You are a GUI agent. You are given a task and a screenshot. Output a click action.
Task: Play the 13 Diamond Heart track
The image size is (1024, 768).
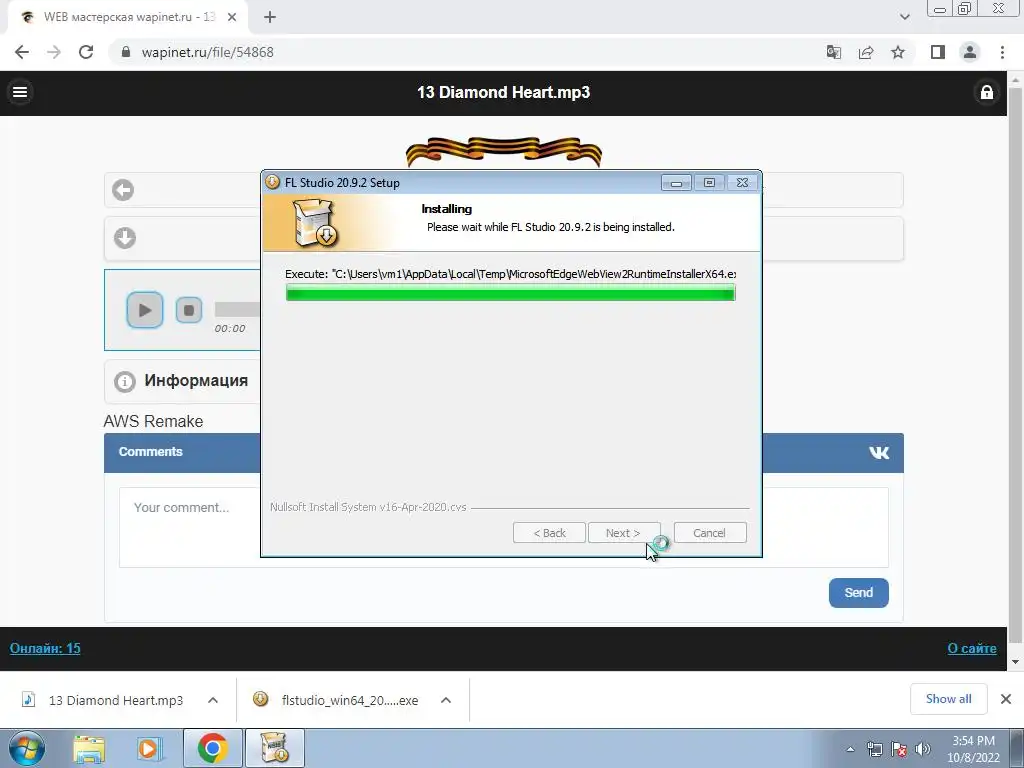(x=144, y=310)
